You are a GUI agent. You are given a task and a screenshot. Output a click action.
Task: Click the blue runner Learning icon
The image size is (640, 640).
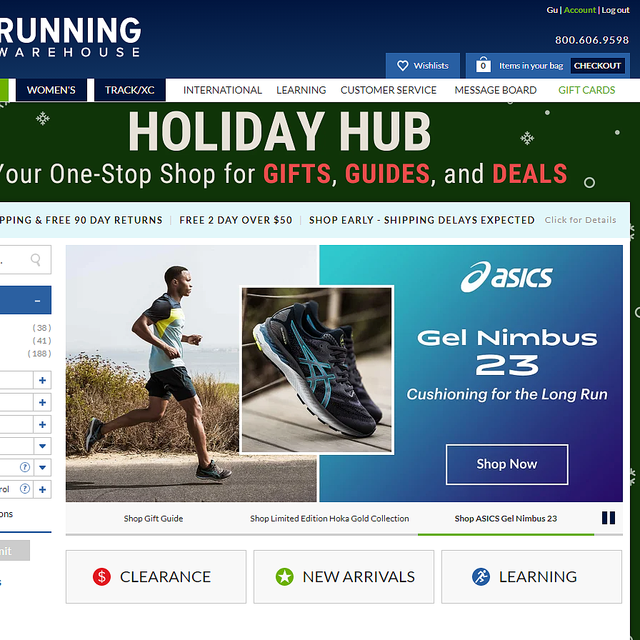point(481,577)
